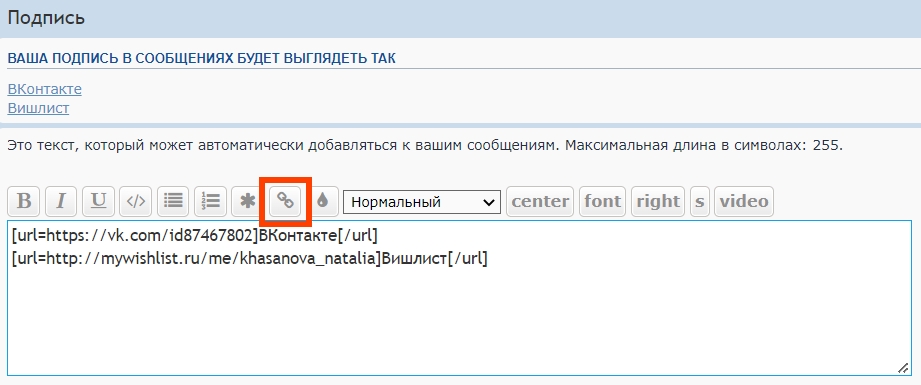Screen dimensions: 921x385
Task: Insert font tag button
Action: click(x=603, y=202)
